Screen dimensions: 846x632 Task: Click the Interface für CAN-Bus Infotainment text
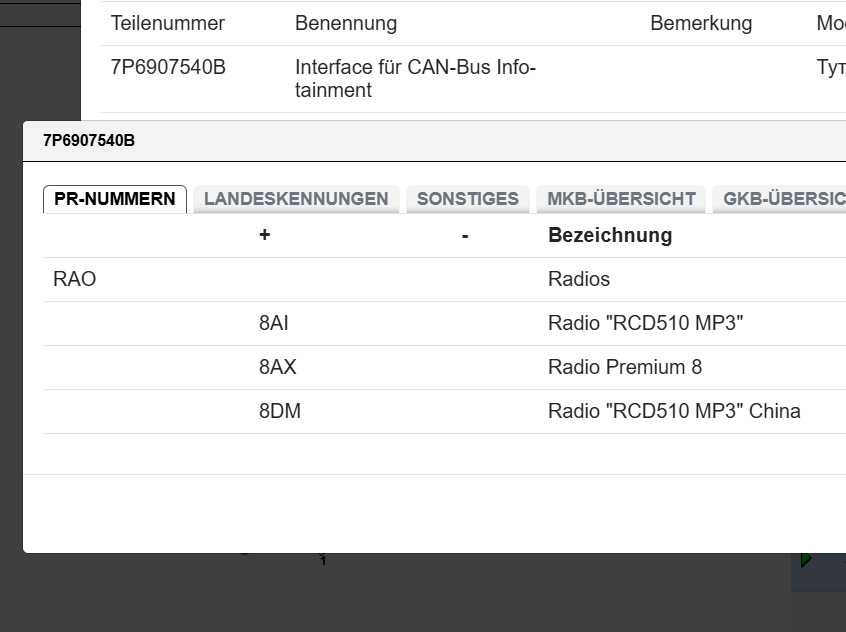(415, 79)
